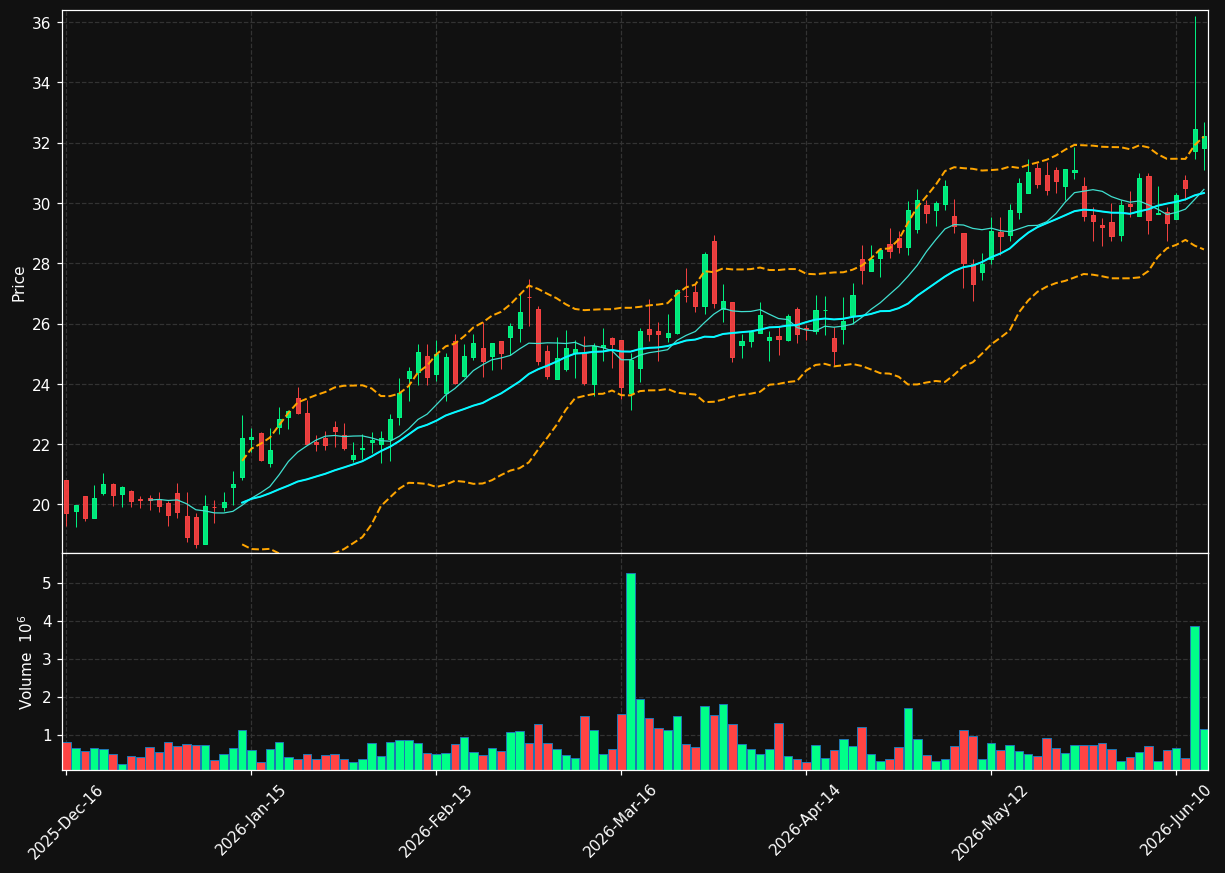Screen dimensions: 1225x873
Task: Select price axis tick label 26
Action: 42,324
